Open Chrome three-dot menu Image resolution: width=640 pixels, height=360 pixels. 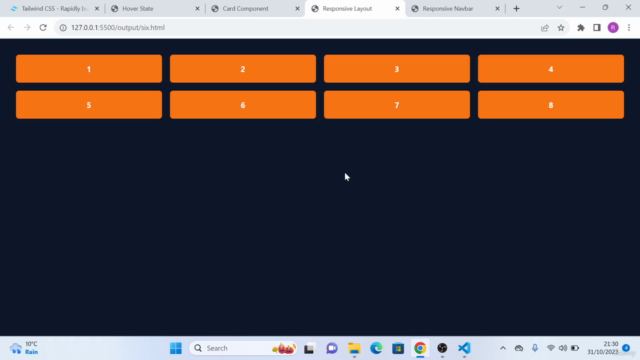[x=629, y=28]
